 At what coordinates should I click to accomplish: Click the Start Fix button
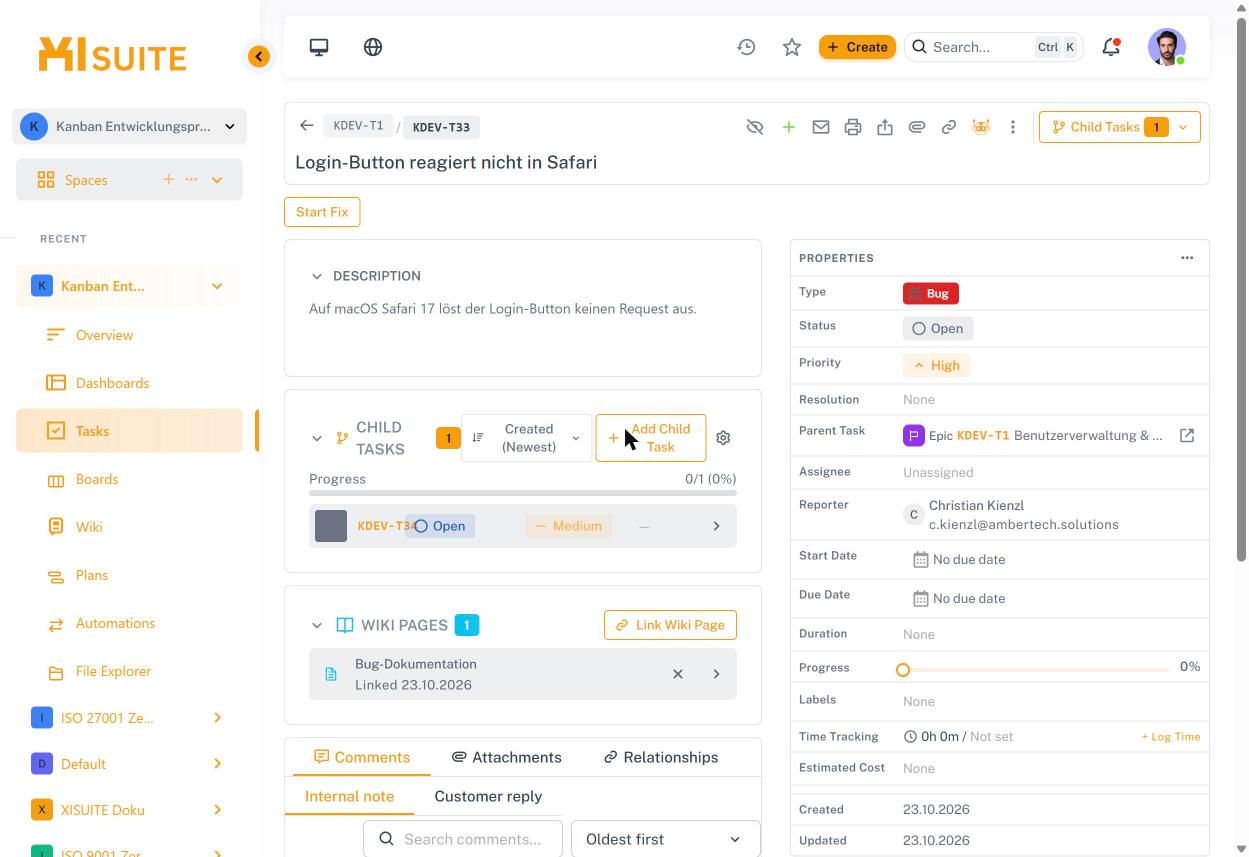tap(322, 212)
